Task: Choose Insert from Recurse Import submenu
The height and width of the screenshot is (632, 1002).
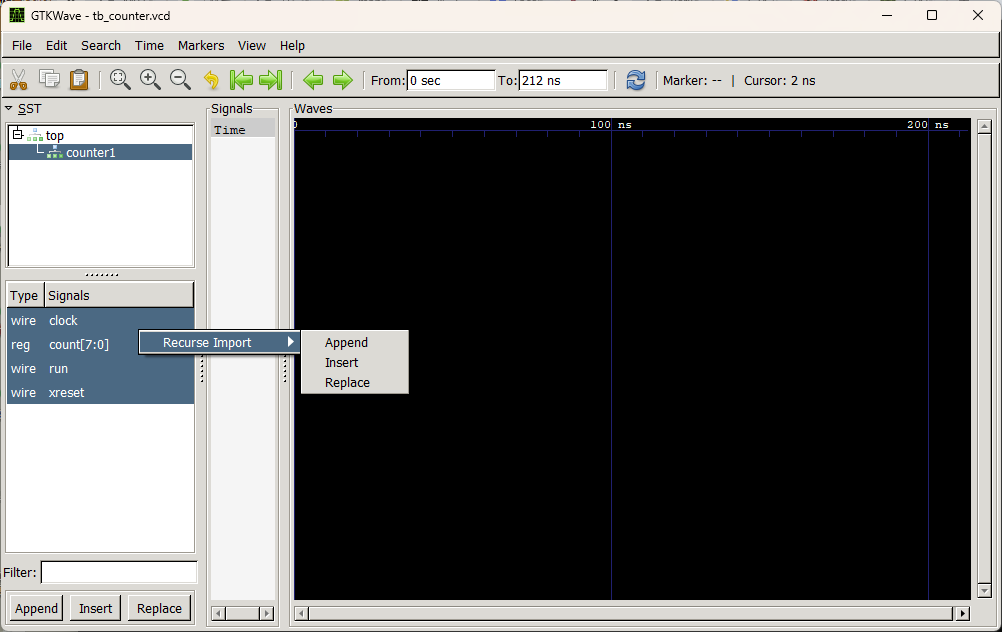Action: 341,363
